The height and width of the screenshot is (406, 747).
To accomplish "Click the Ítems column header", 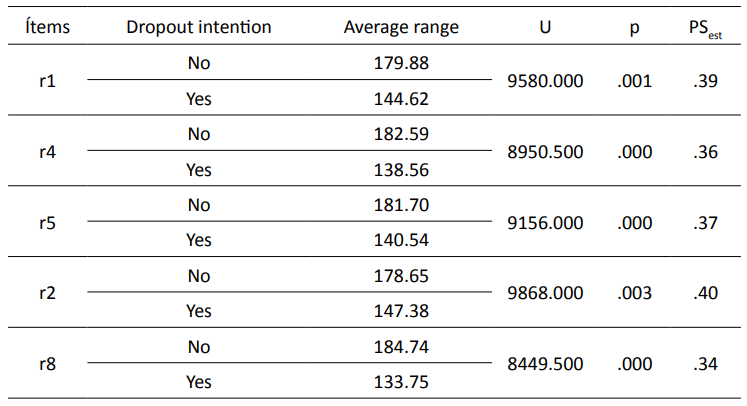I will (x=48, y=27).
